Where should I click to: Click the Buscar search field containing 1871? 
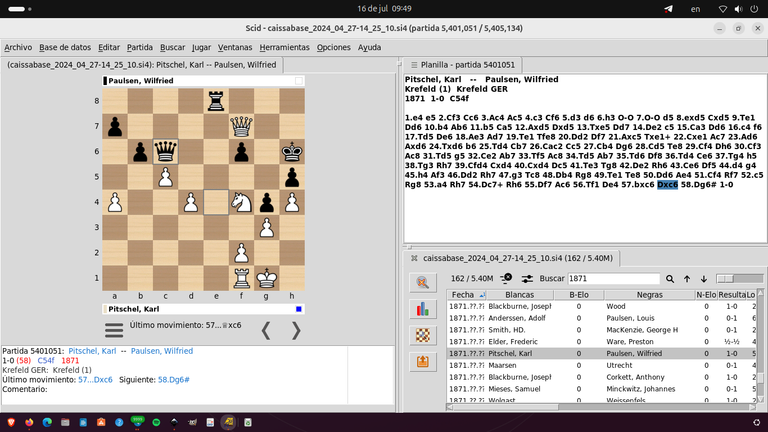point(614,279)
